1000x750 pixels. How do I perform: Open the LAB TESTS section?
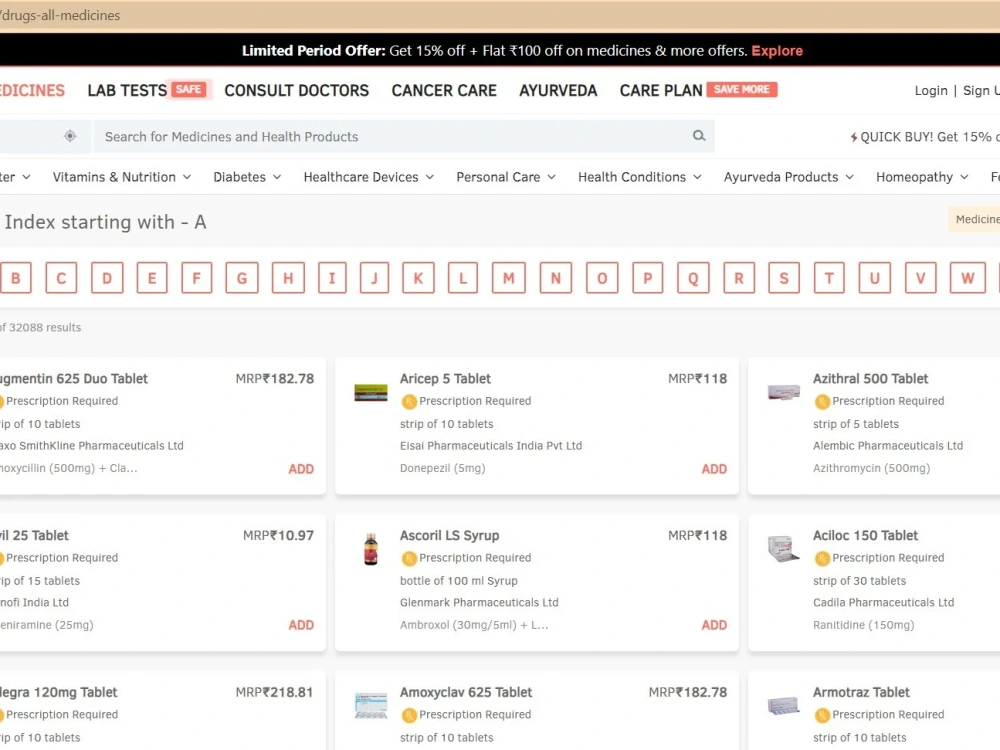(127, 91)
